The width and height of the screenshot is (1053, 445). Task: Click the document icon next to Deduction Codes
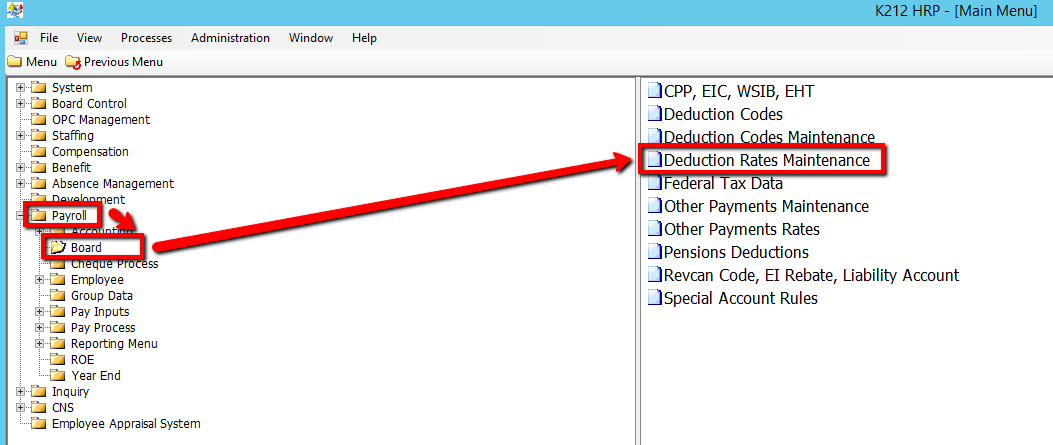pyautogui.click(x=654, y=115)
